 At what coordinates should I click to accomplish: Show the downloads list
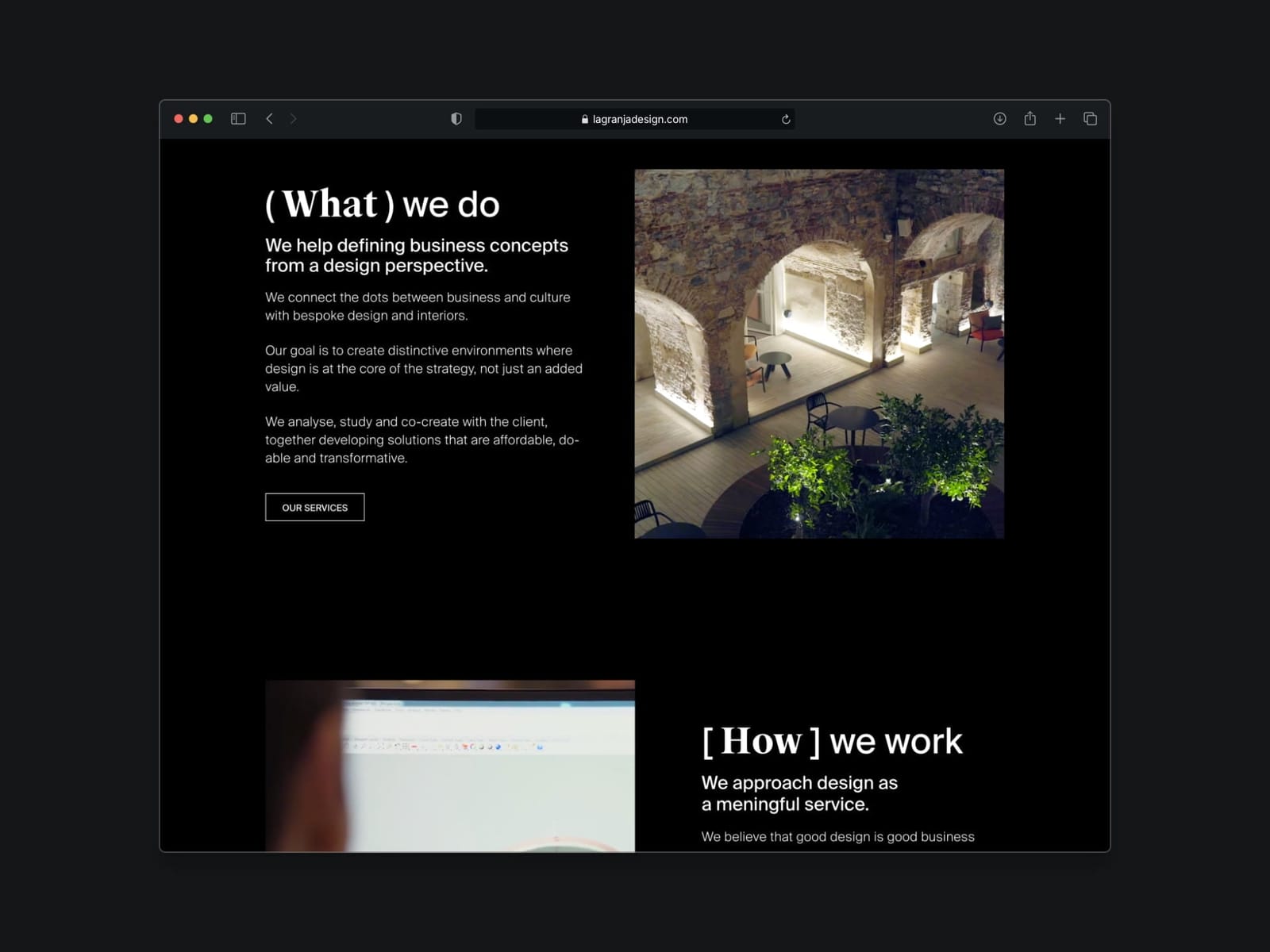1000,119
